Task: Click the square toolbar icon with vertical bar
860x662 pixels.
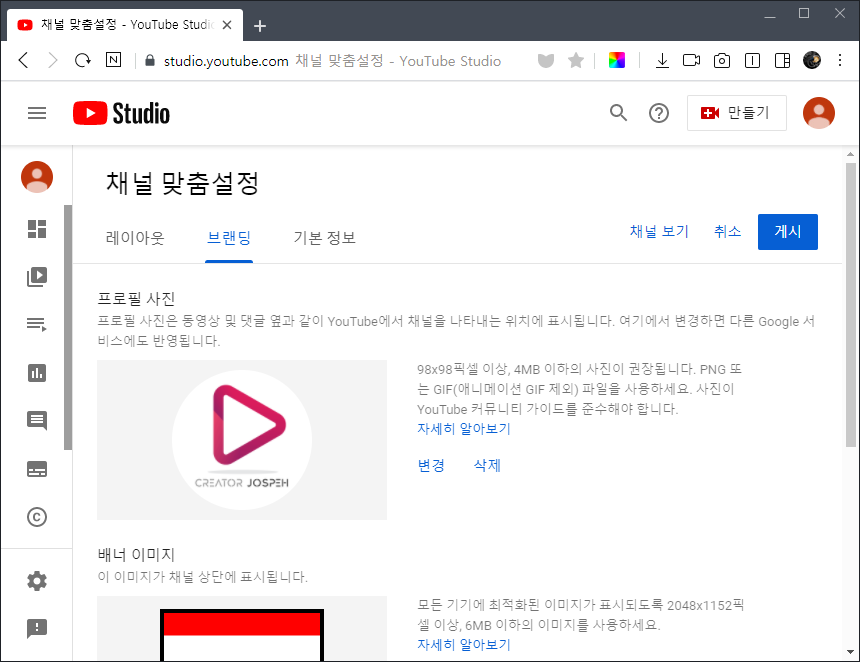Action: [752, 60]
